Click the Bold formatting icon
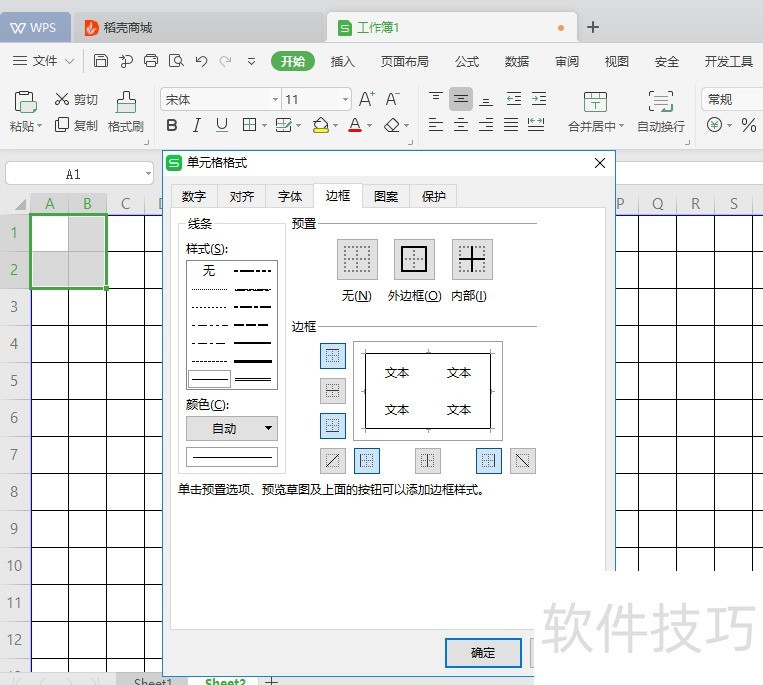 click(172, 125)
